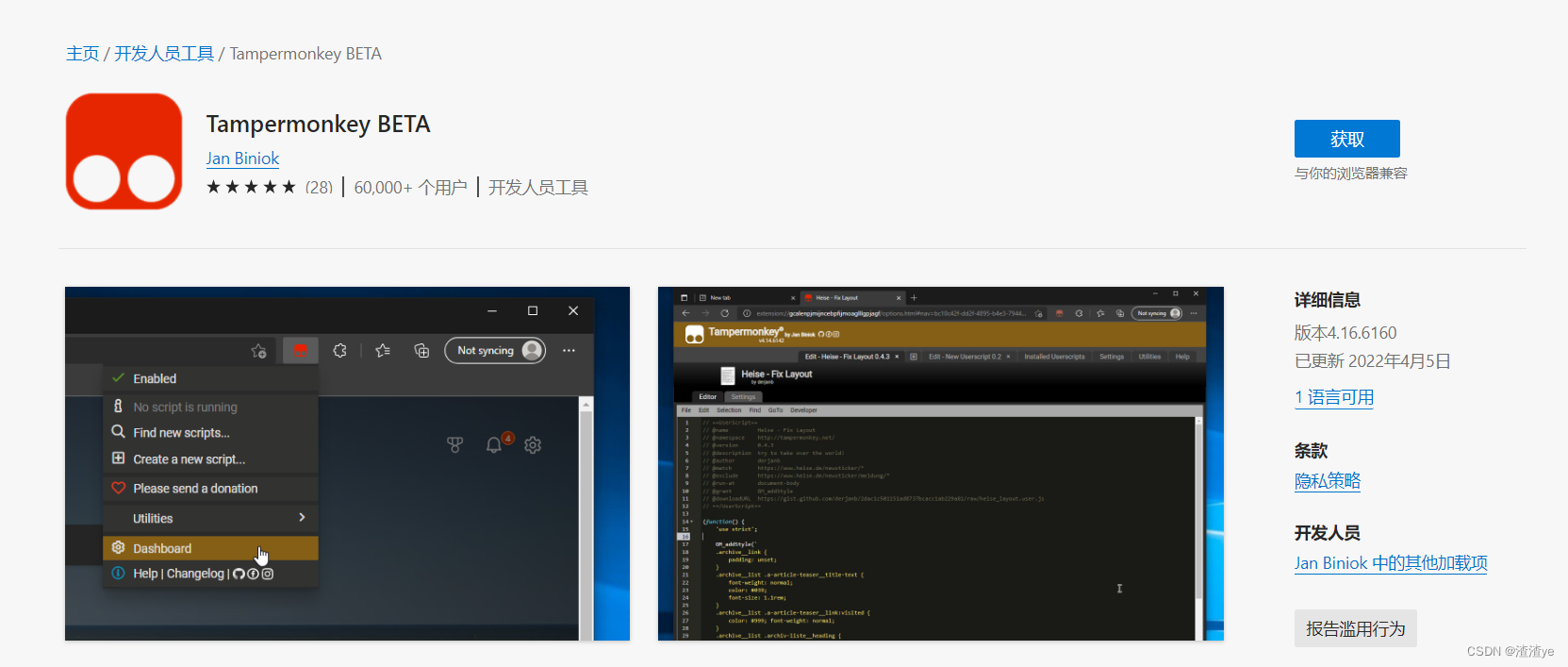The height and width of the screenshot is (667, 1568).
Task: Click the GitHub icon next to Changelog
Action: [239, 574]
